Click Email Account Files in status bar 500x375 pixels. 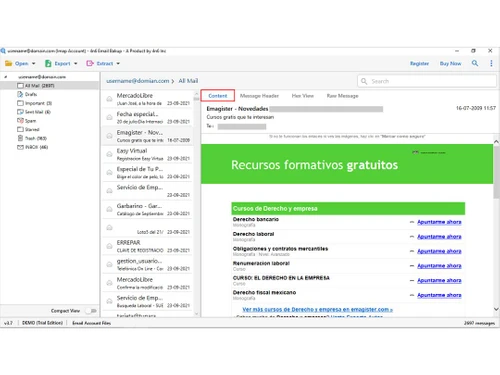pos(92,323)
